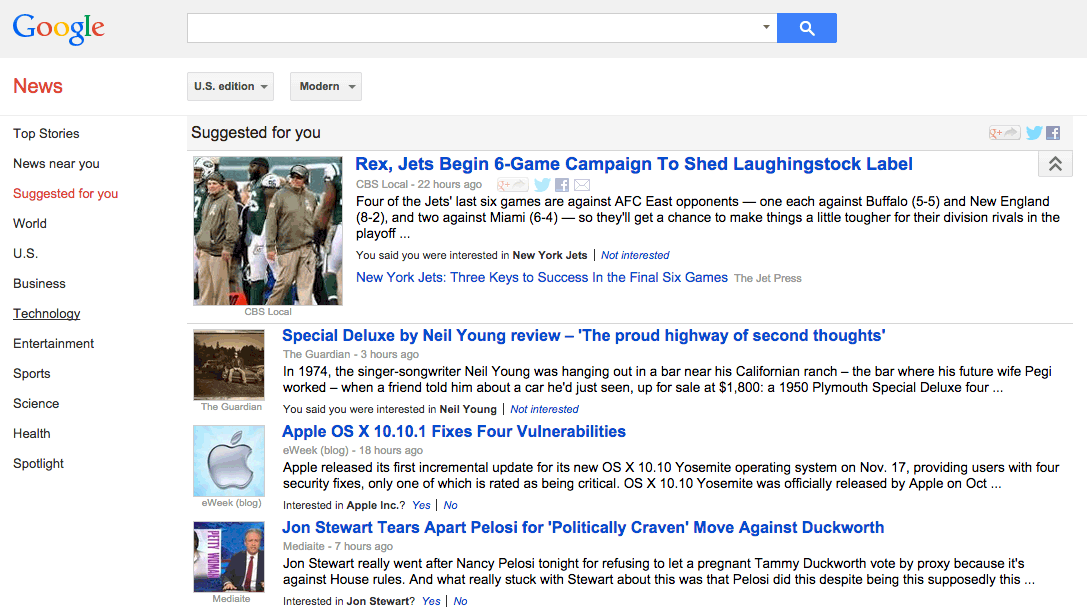Share the Jets article on Facebook
1087x611 pixels.
pyautogui.click(x=561, y=185)
